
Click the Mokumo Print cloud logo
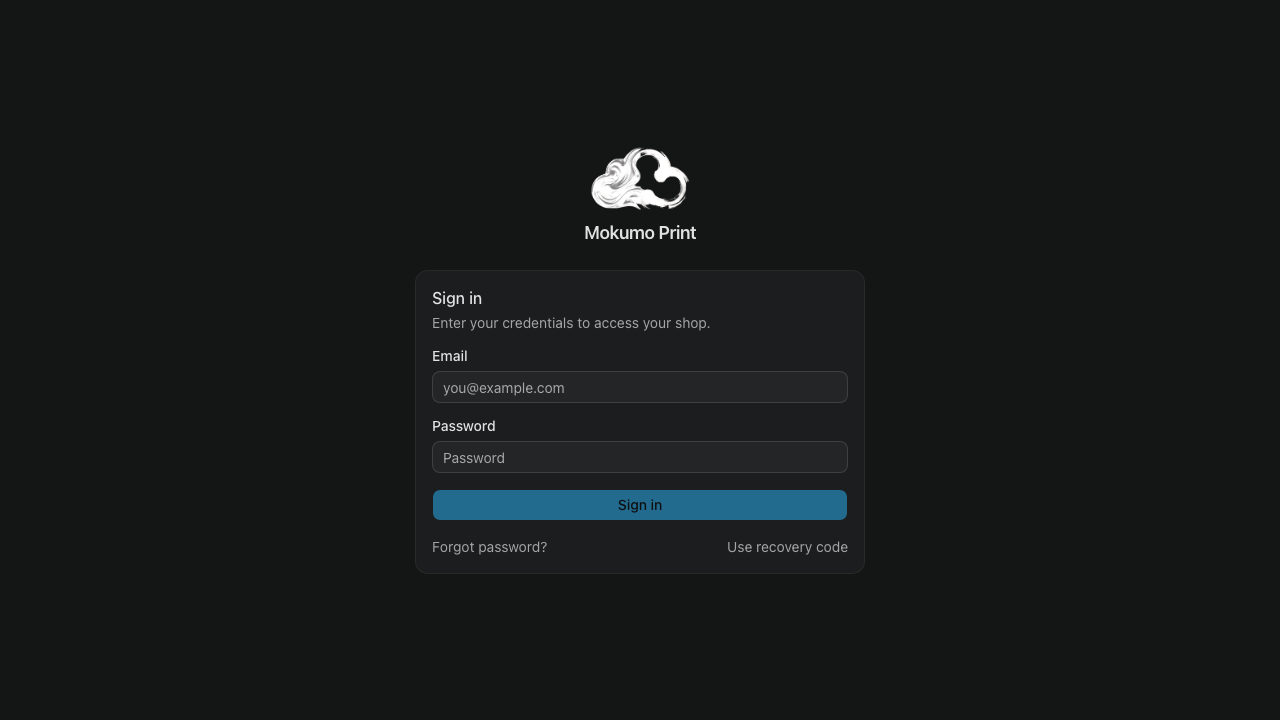point(640,179)
